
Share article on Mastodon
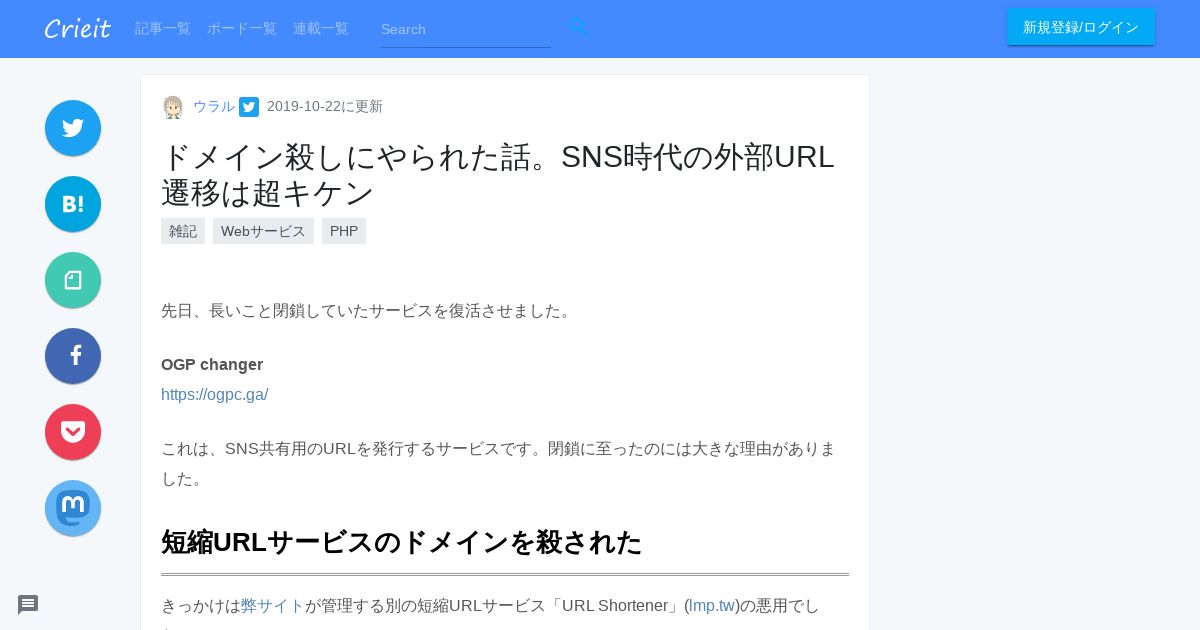pyautogui.click(x=73, y=508)
